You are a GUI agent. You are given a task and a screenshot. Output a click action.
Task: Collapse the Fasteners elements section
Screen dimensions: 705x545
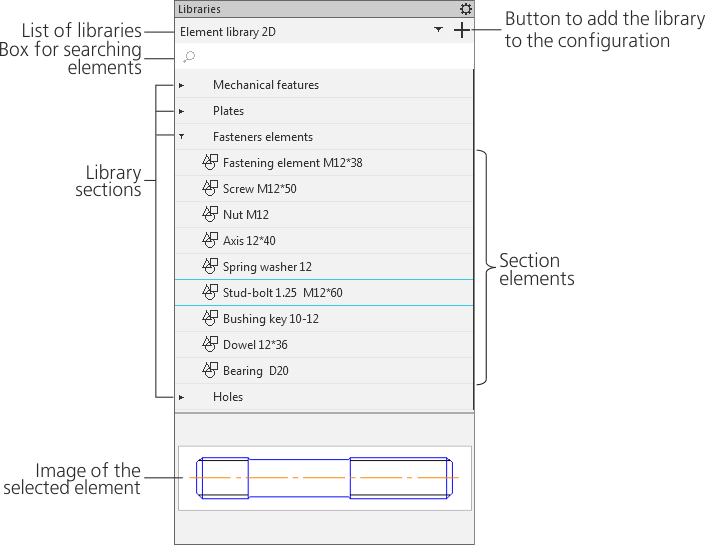[x=182, y=137]
